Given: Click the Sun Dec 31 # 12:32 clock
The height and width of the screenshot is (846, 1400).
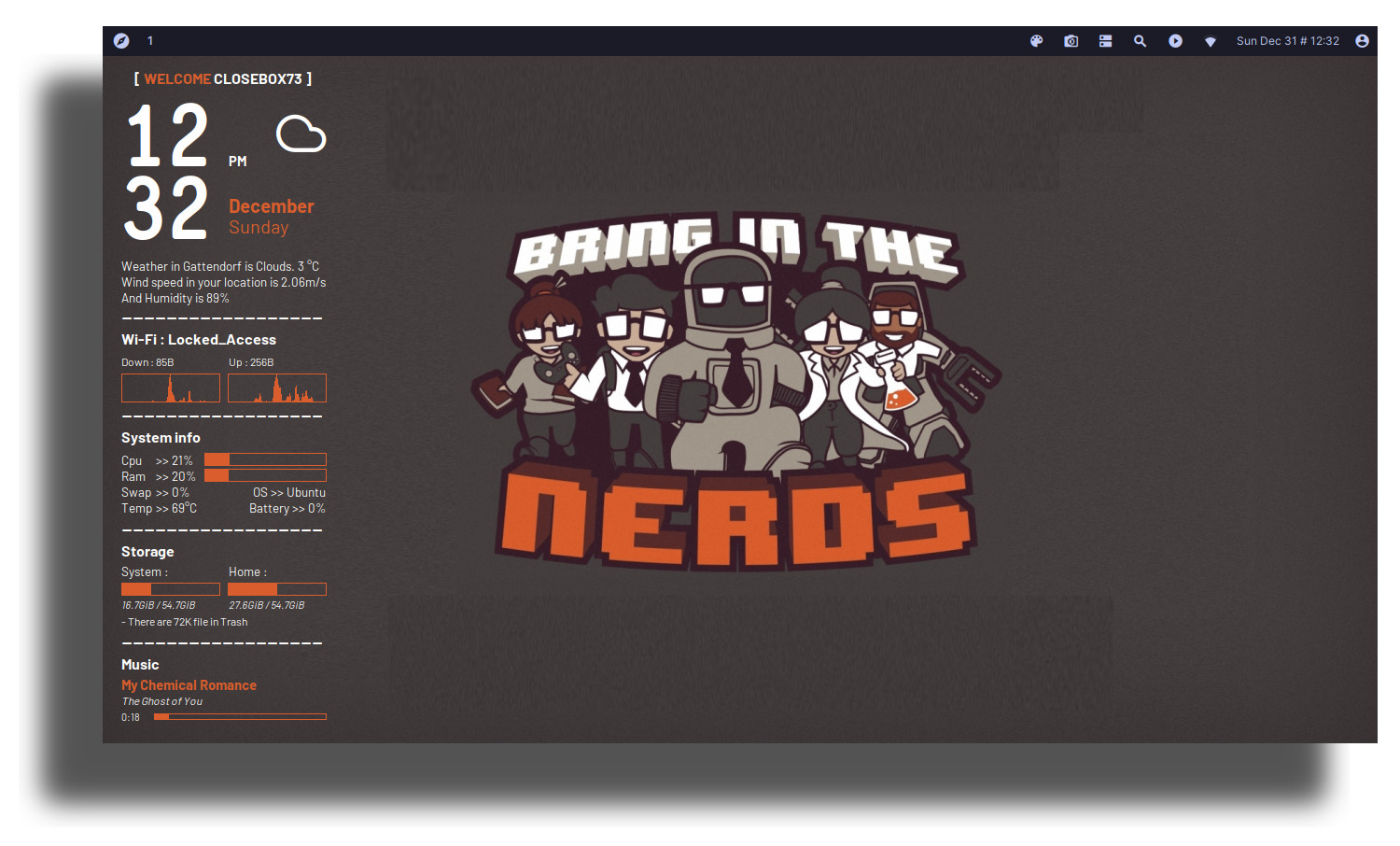Looking at the screenshot, I should click(x=1287, y=41).
